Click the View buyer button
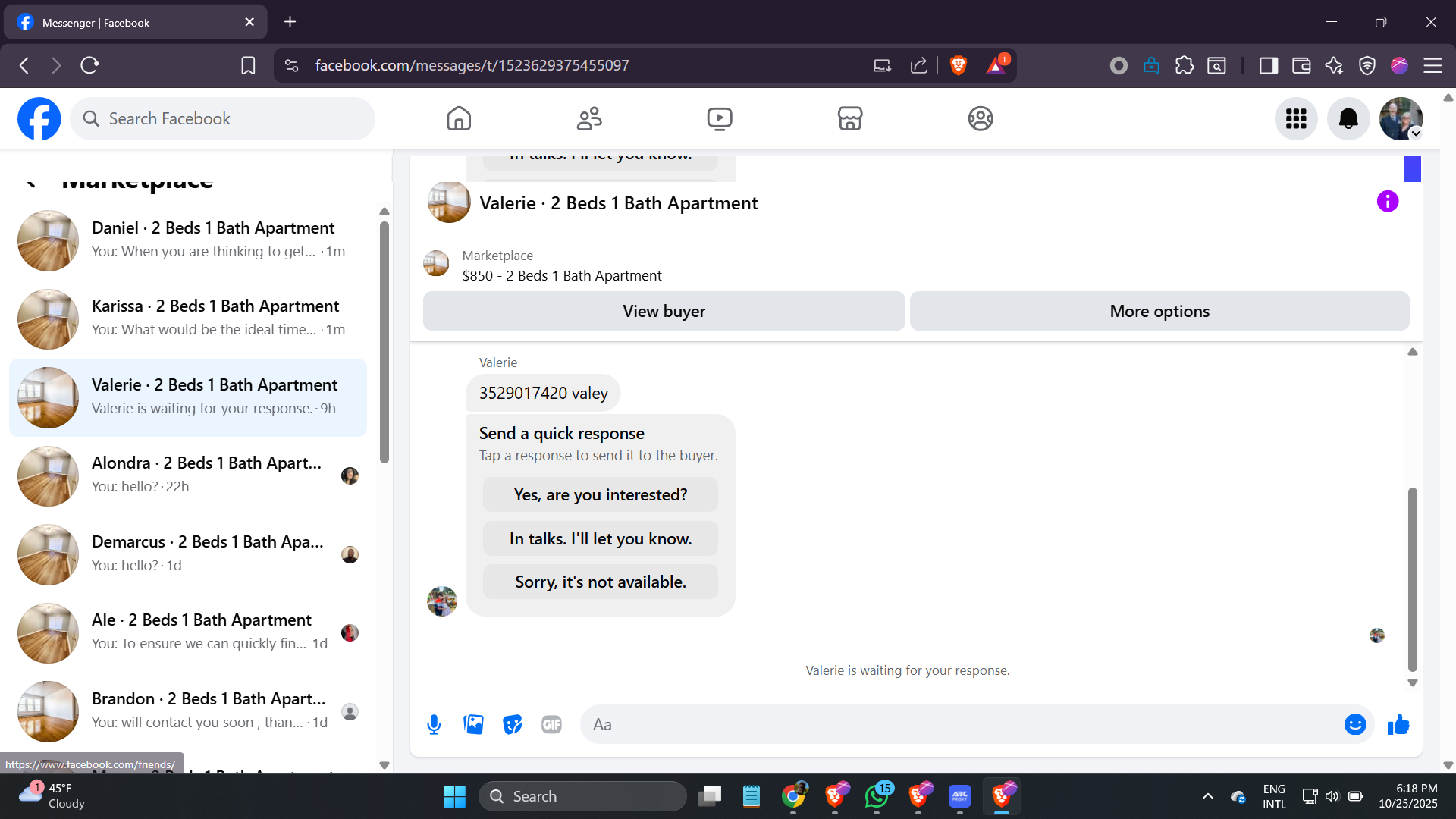Screen dimensions: 1456x819 tap(664, 312)
